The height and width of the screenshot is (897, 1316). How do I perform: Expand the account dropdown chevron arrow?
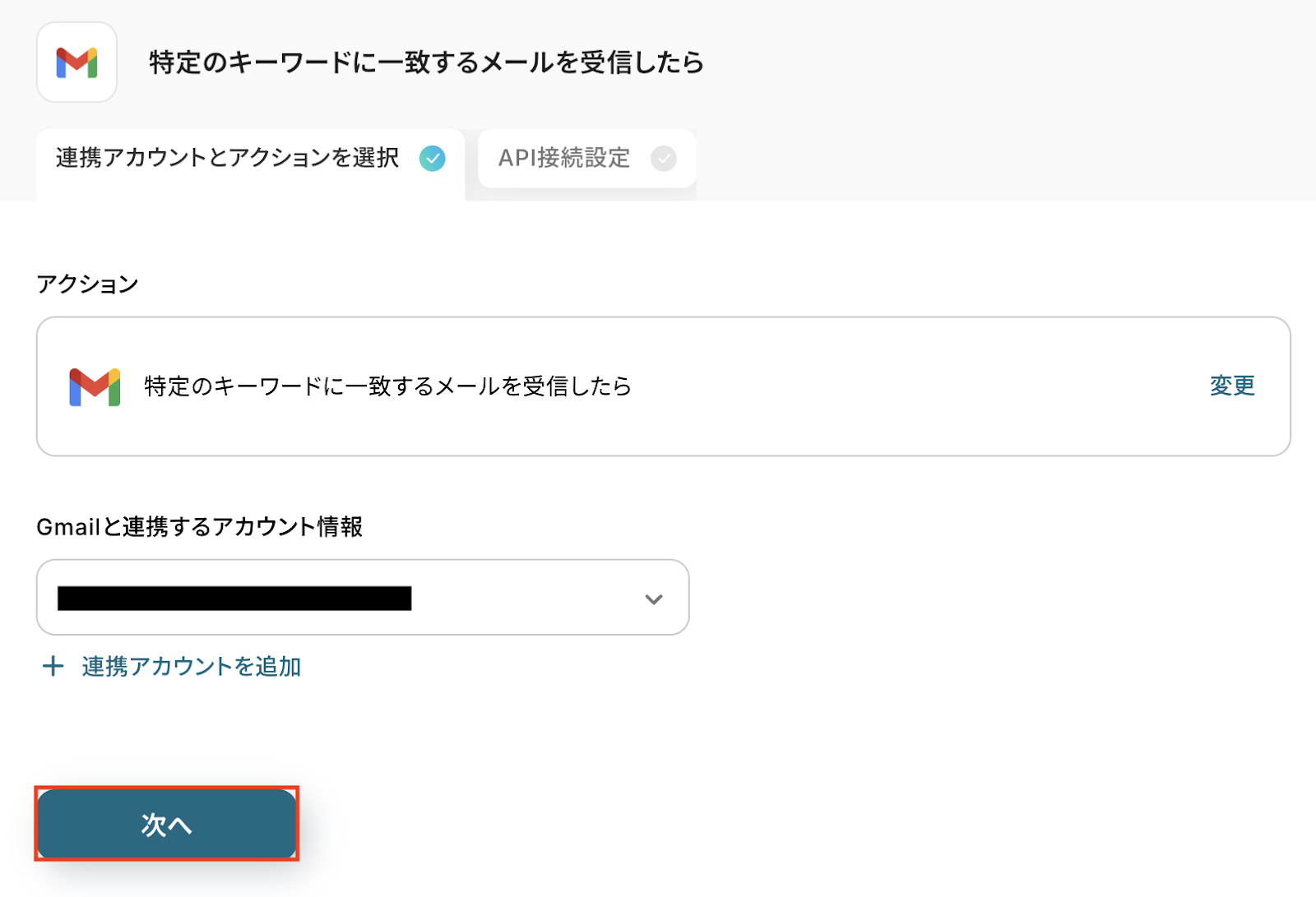[x=654, y=599]
